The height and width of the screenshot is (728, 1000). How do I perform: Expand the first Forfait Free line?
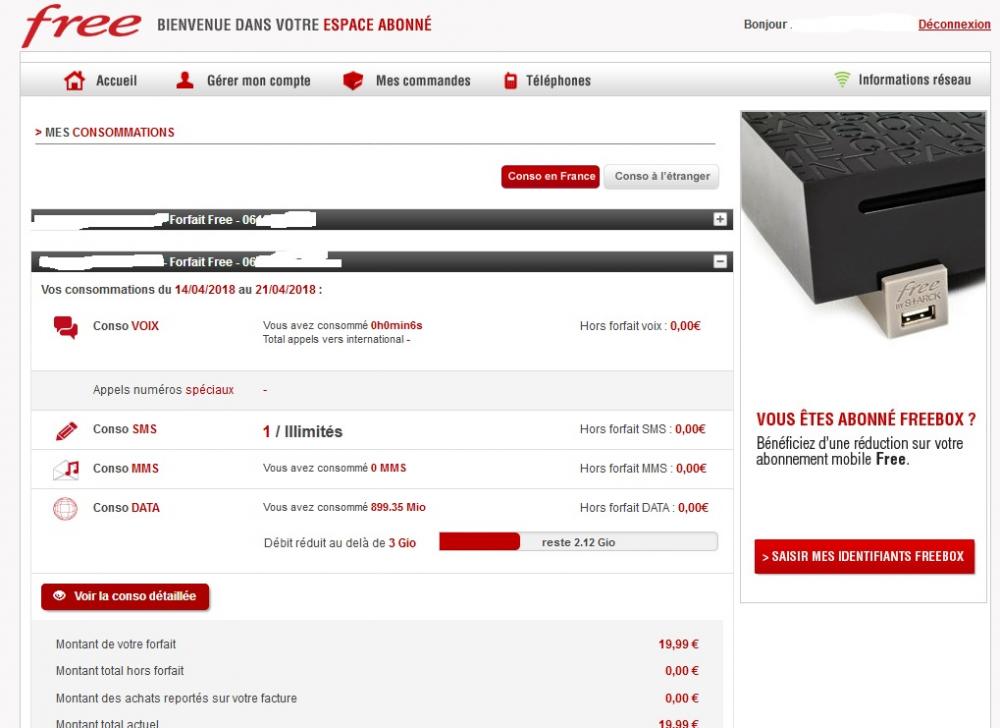(x=720, y=219)
